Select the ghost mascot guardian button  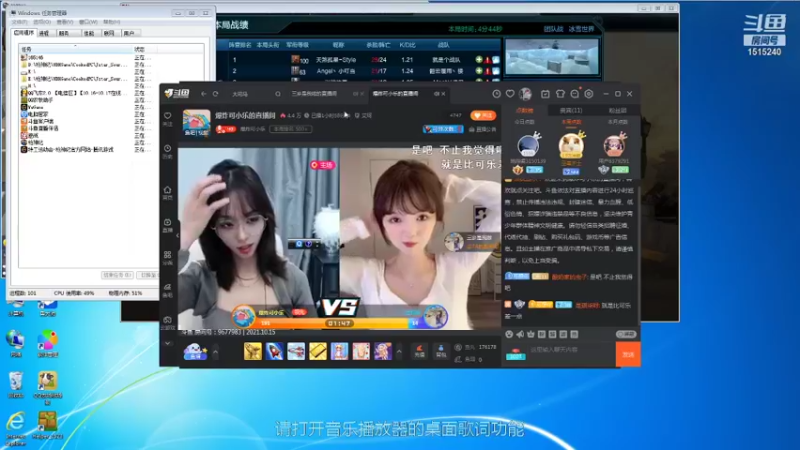point(195,351)
